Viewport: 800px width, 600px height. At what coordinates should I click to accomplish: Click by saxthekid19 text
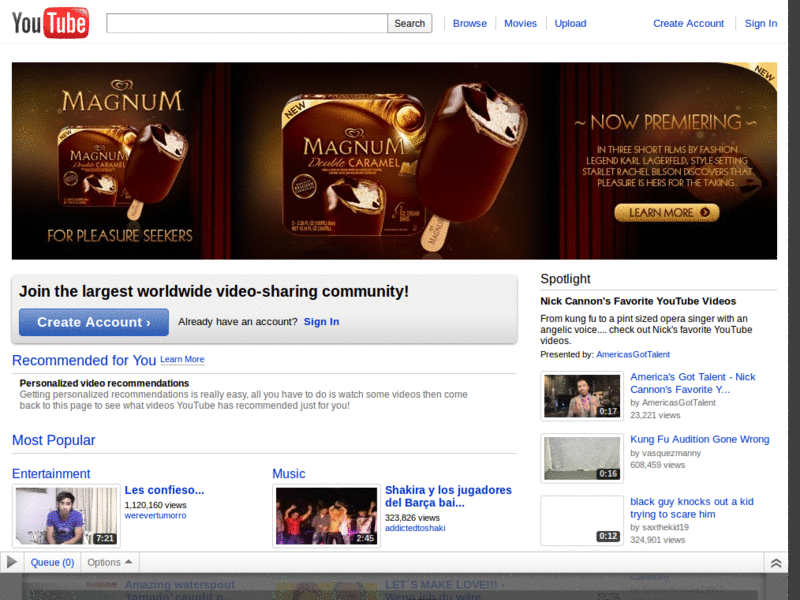[x=659, y=527]
